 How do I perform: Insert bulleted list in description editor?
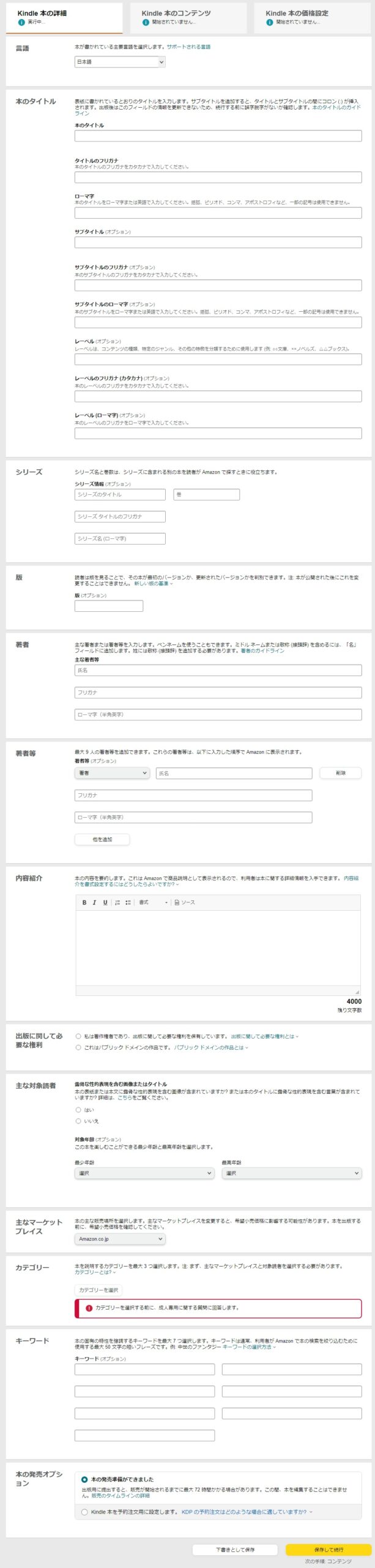pos(128,902)
